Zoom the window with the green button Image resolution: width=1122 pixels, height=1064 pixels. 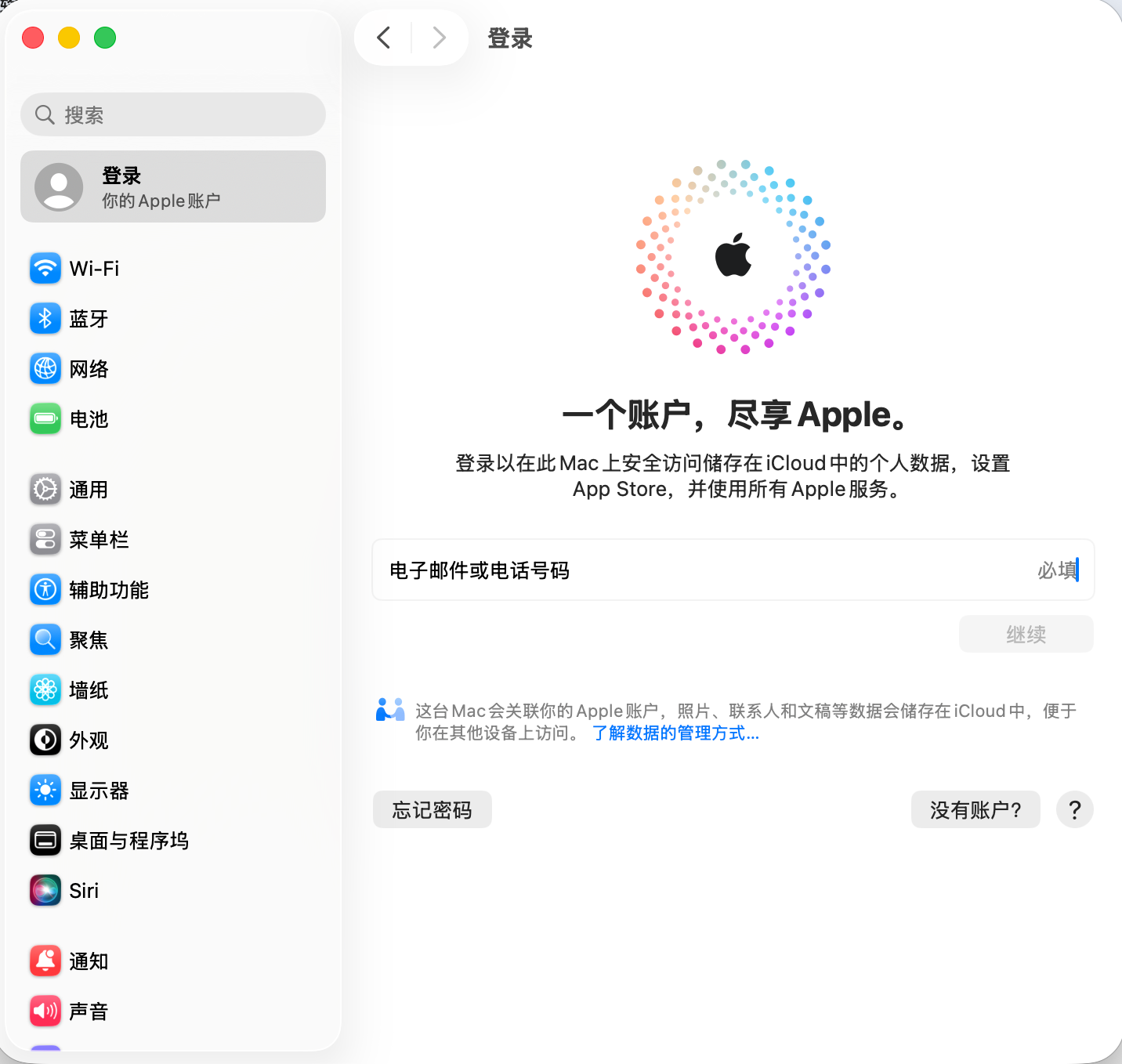click(x=105, y=38)
